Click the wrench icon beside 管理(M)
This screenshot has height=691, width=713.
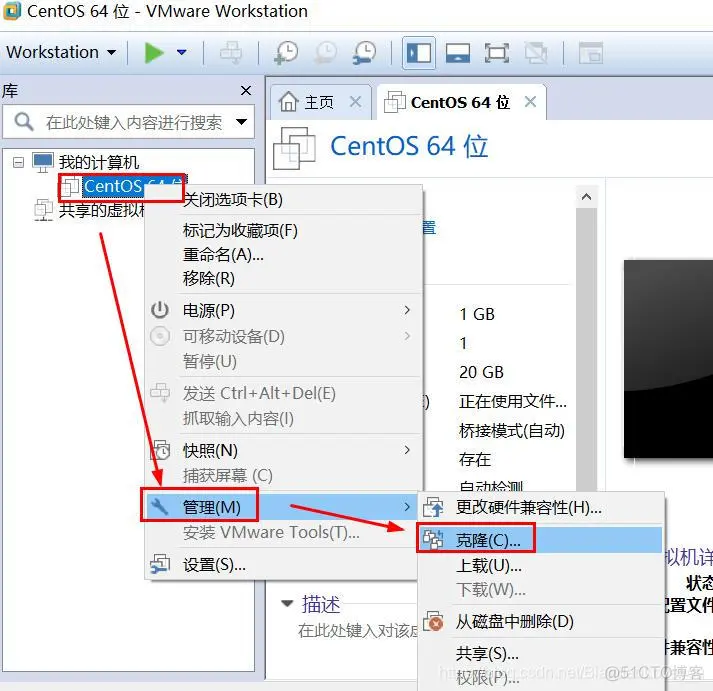pyautogui.click(x=160, y=506)
